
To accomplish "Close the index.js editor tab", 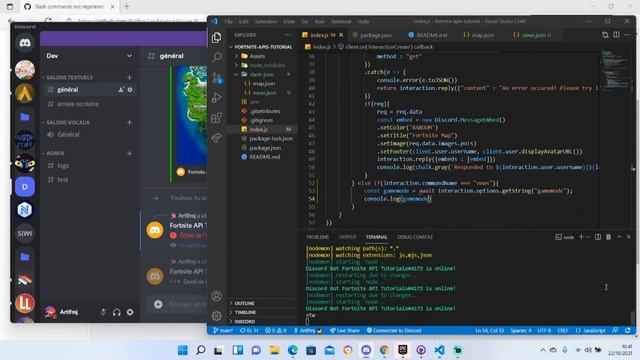I will click(x=341, y=35).
